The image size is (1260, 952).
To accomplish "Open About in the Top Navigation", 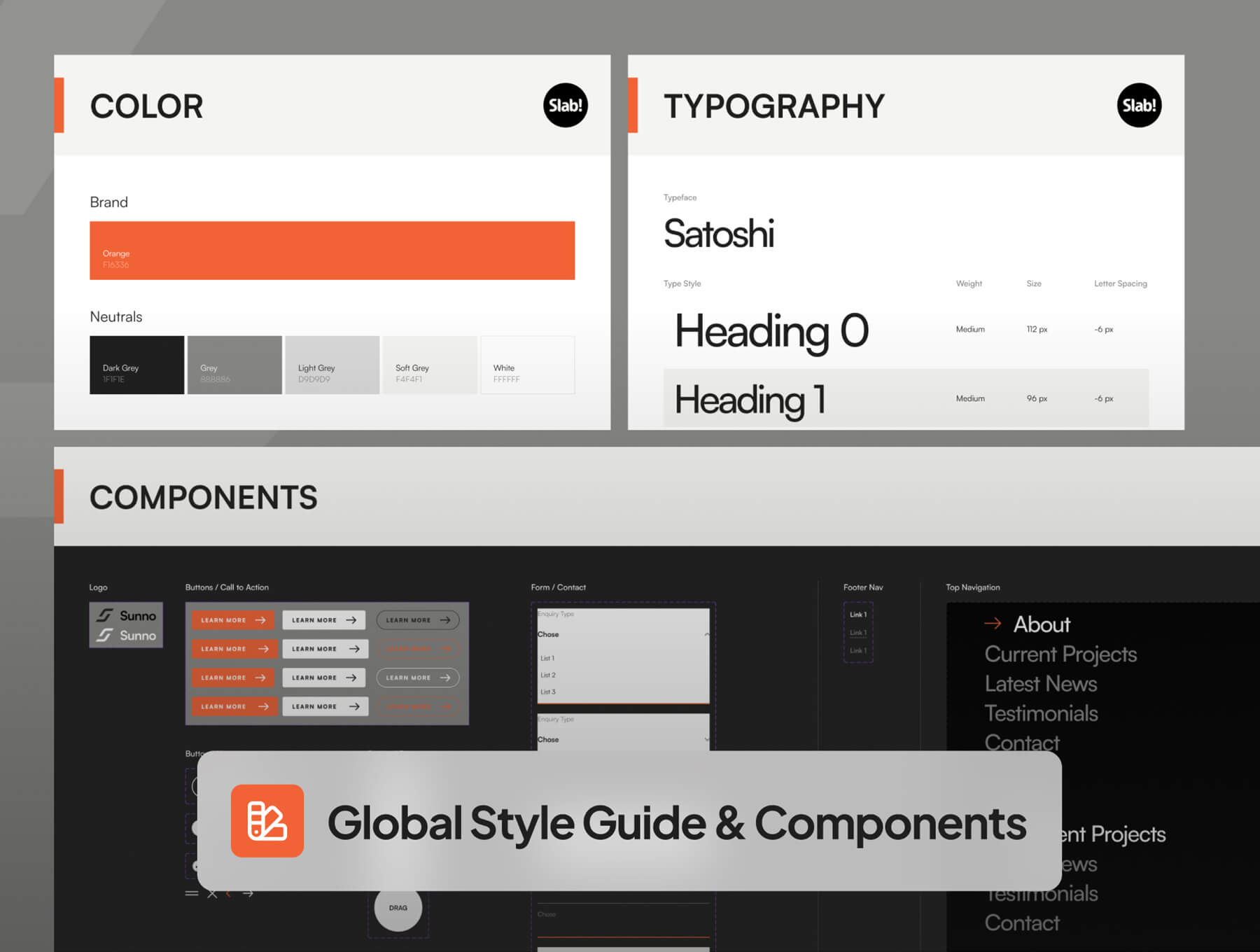I will pos(1042,624).
